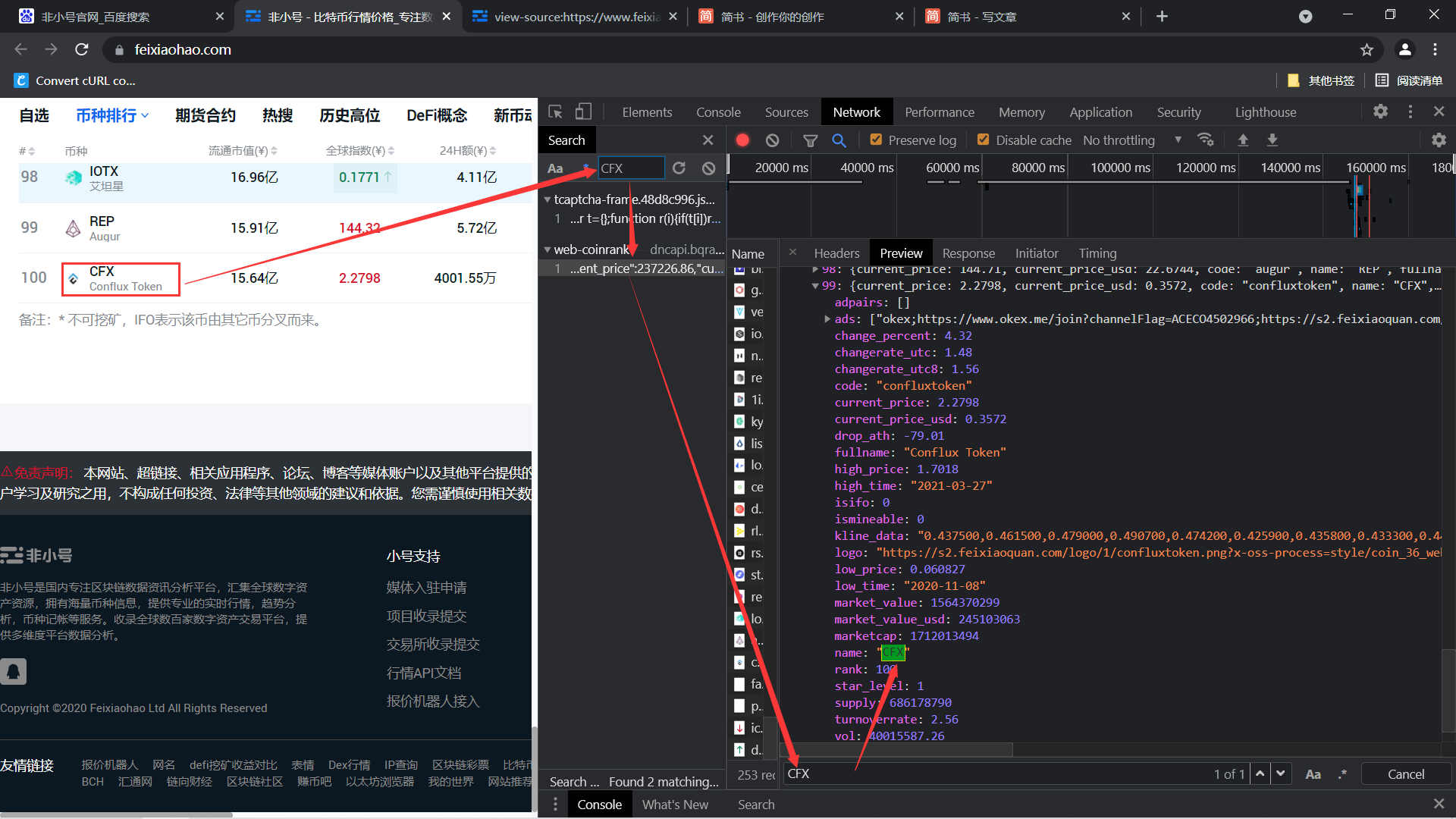Click 行情API文档 footer link

(424, 673)
